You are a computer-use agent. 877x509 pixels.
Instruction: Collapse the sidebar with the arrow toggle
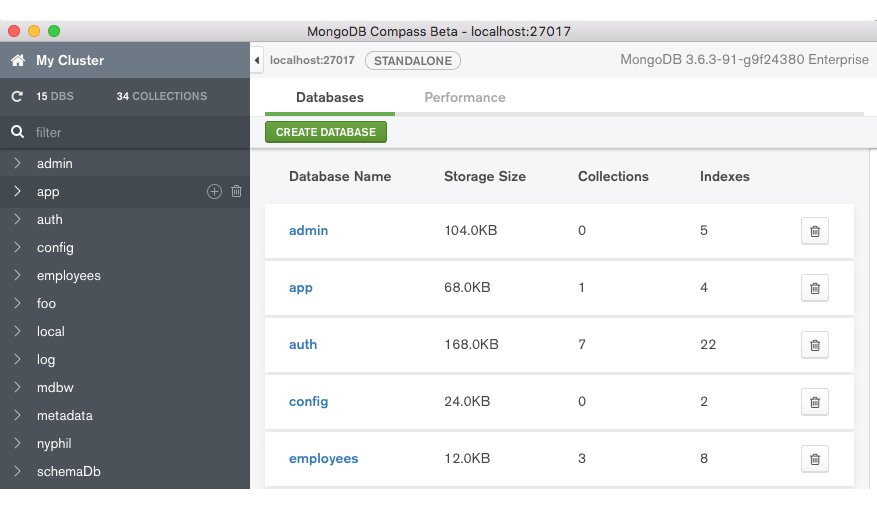pyautogui.click(x=257, y=60)
